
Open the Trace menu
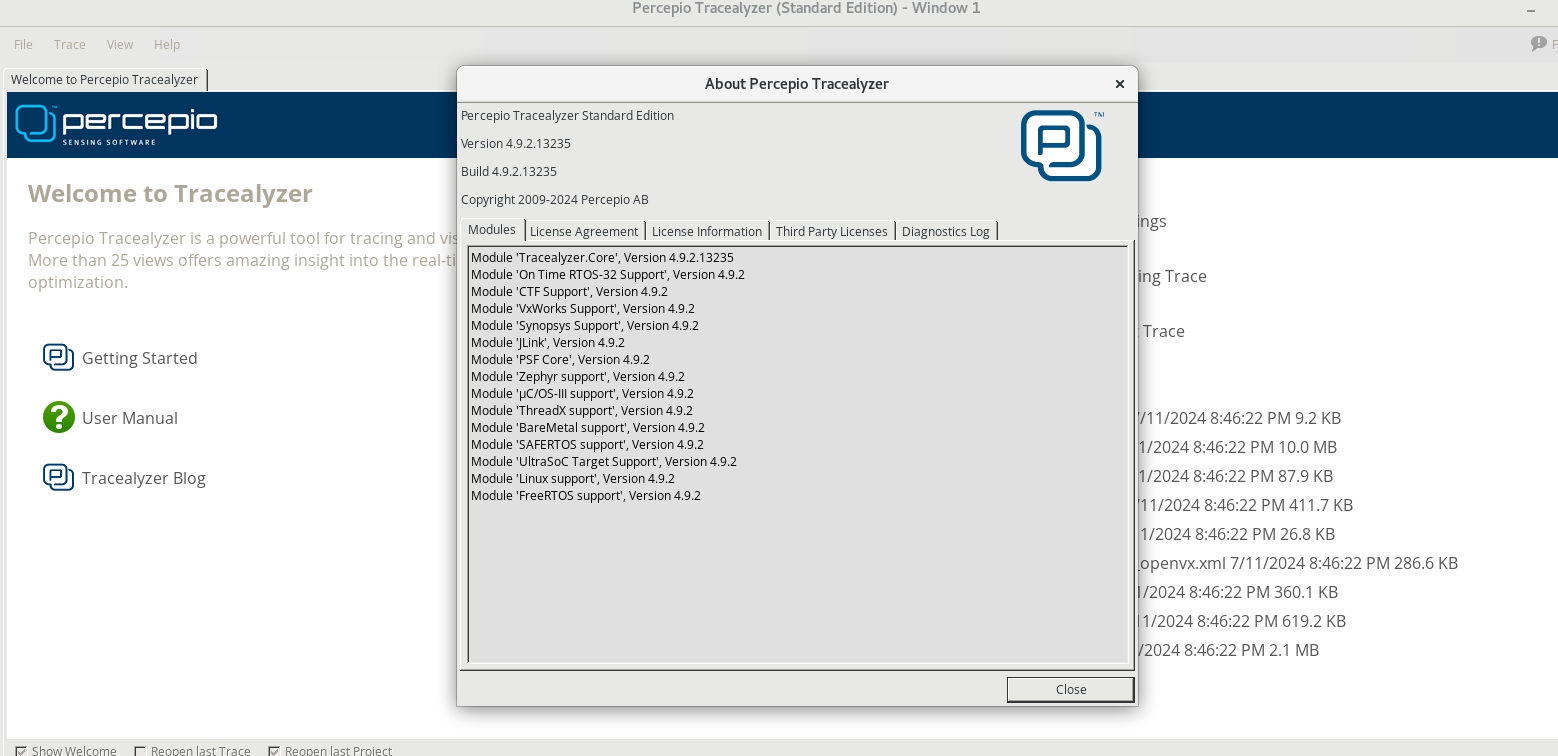(x=70, y=44)
